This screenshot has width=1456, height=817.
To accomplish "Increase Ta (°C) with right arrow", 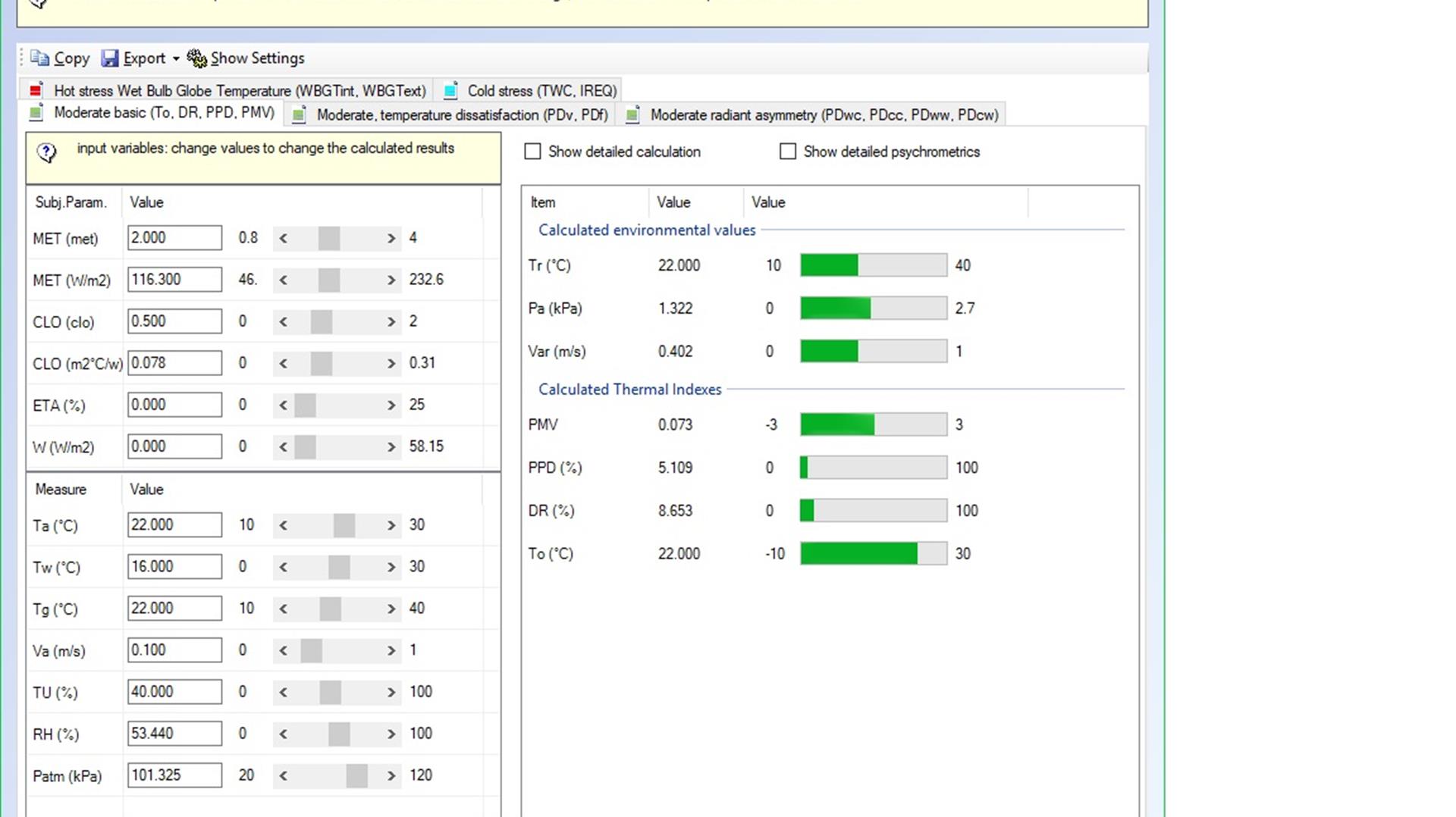I will [x=391, y=525].
